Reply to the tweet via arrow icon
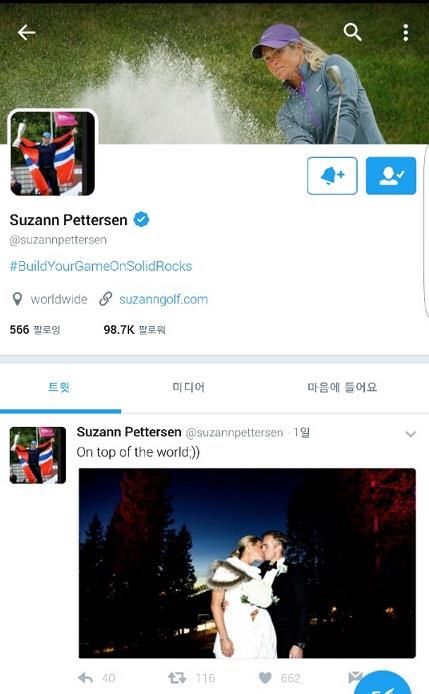The height and width of the screenshot is (694, 429). [85, 678]
